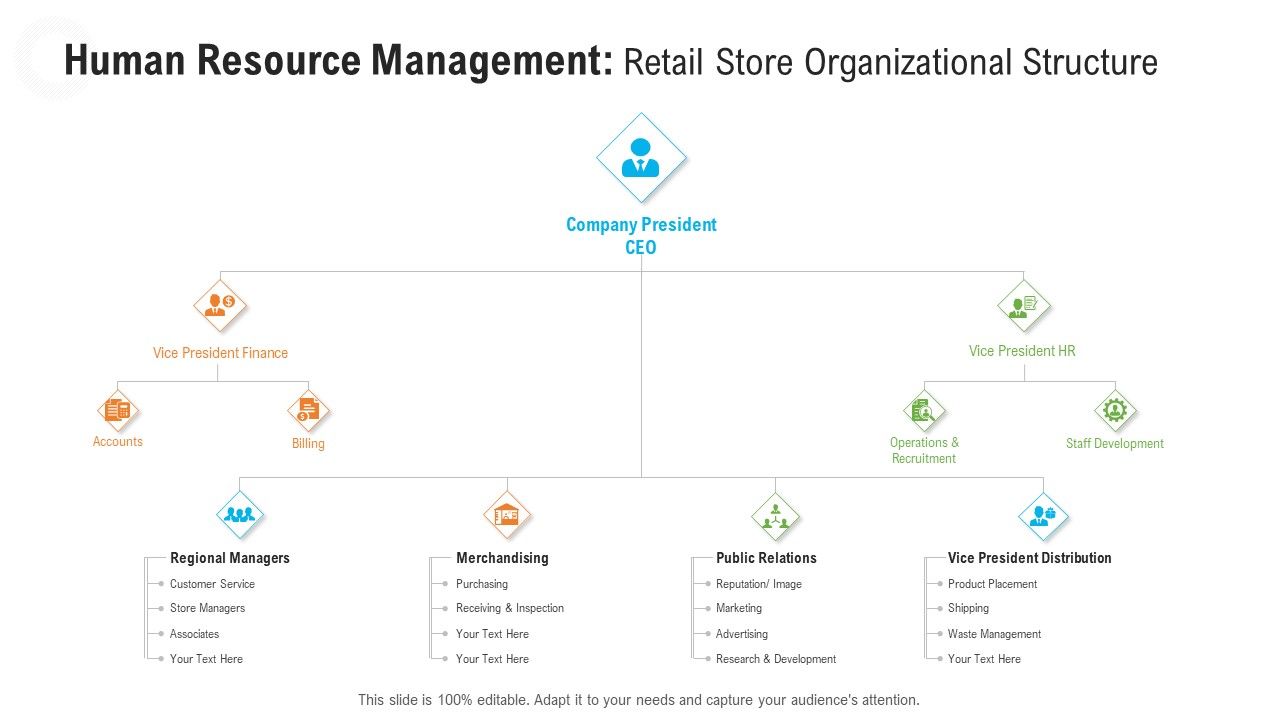Click the Regional Managers group icon
The image size is (1280, 720).
tap(240, 516)
